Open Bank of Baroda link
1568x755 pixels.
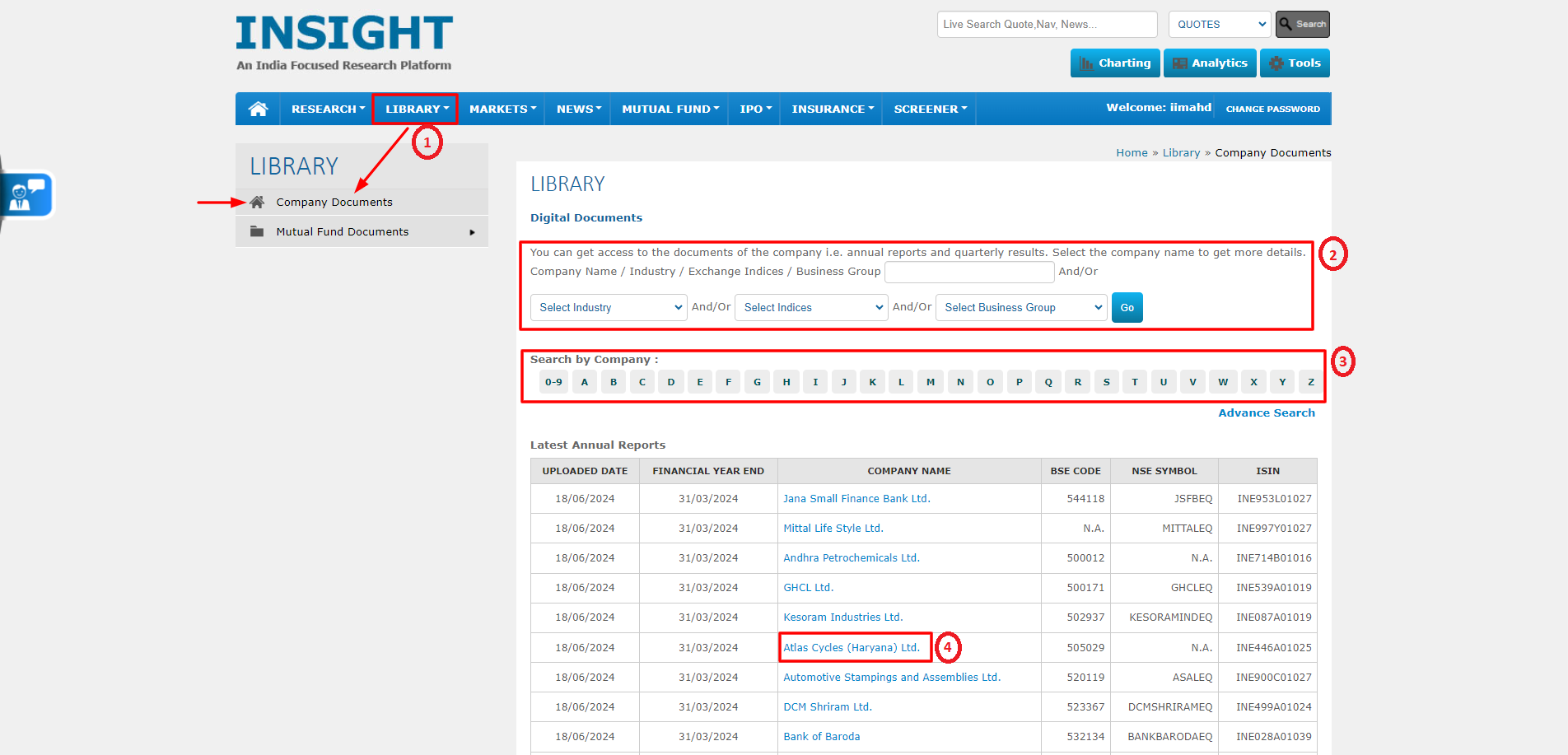click(x=821, y=737)
